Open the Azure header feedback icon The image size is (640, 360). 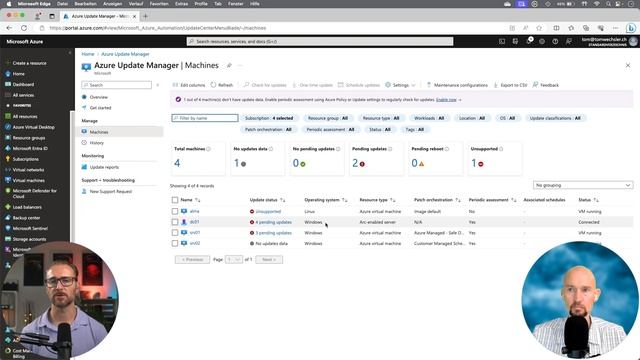(x=569, y=41)
